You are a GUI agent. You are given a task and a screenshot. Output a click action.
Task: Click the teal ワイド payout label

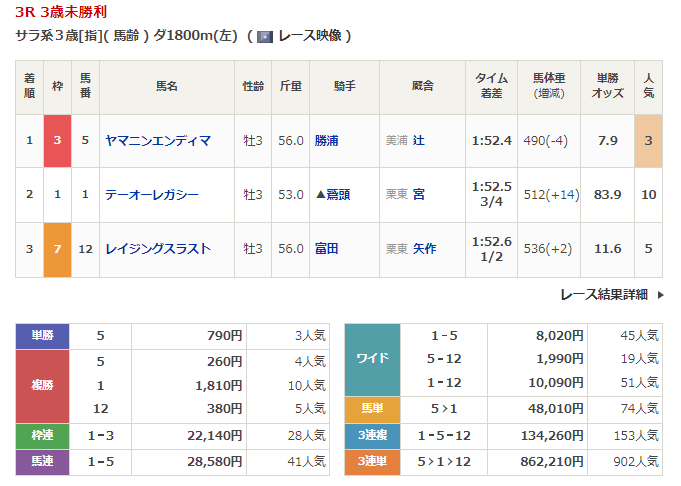(372, 359)
